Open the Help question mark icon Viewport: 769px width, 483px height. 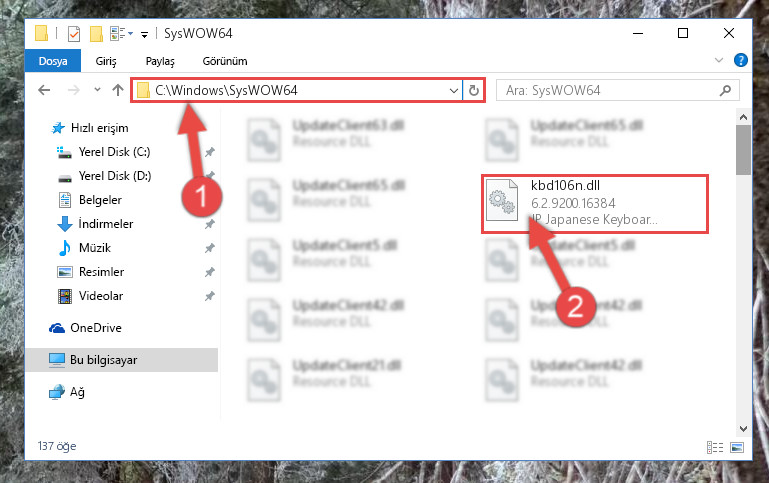pos(741,60)
